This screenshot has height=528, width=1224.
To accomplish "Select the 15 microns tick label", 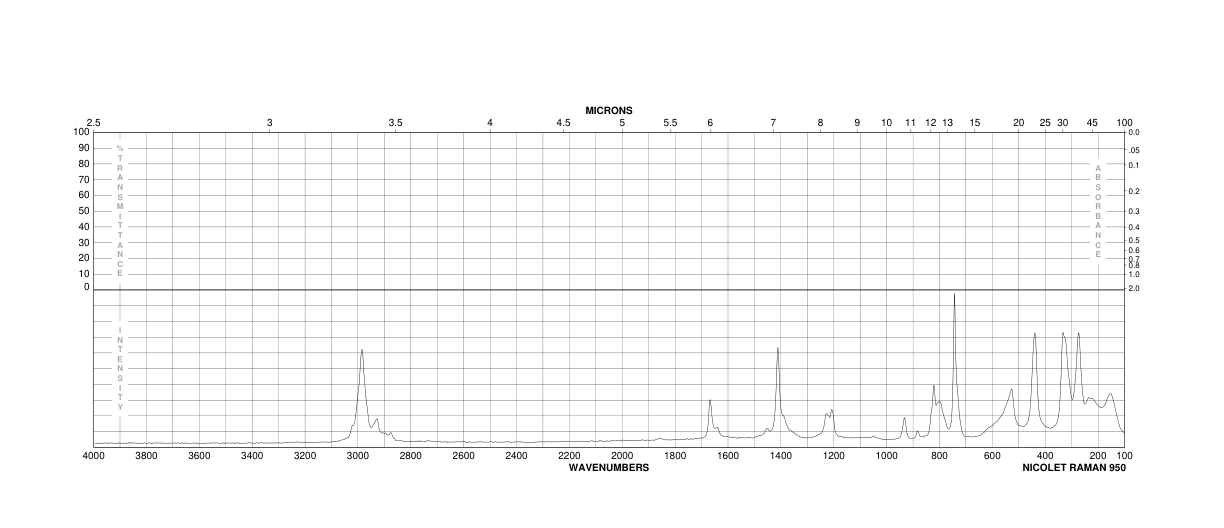I will click(975, 123).
